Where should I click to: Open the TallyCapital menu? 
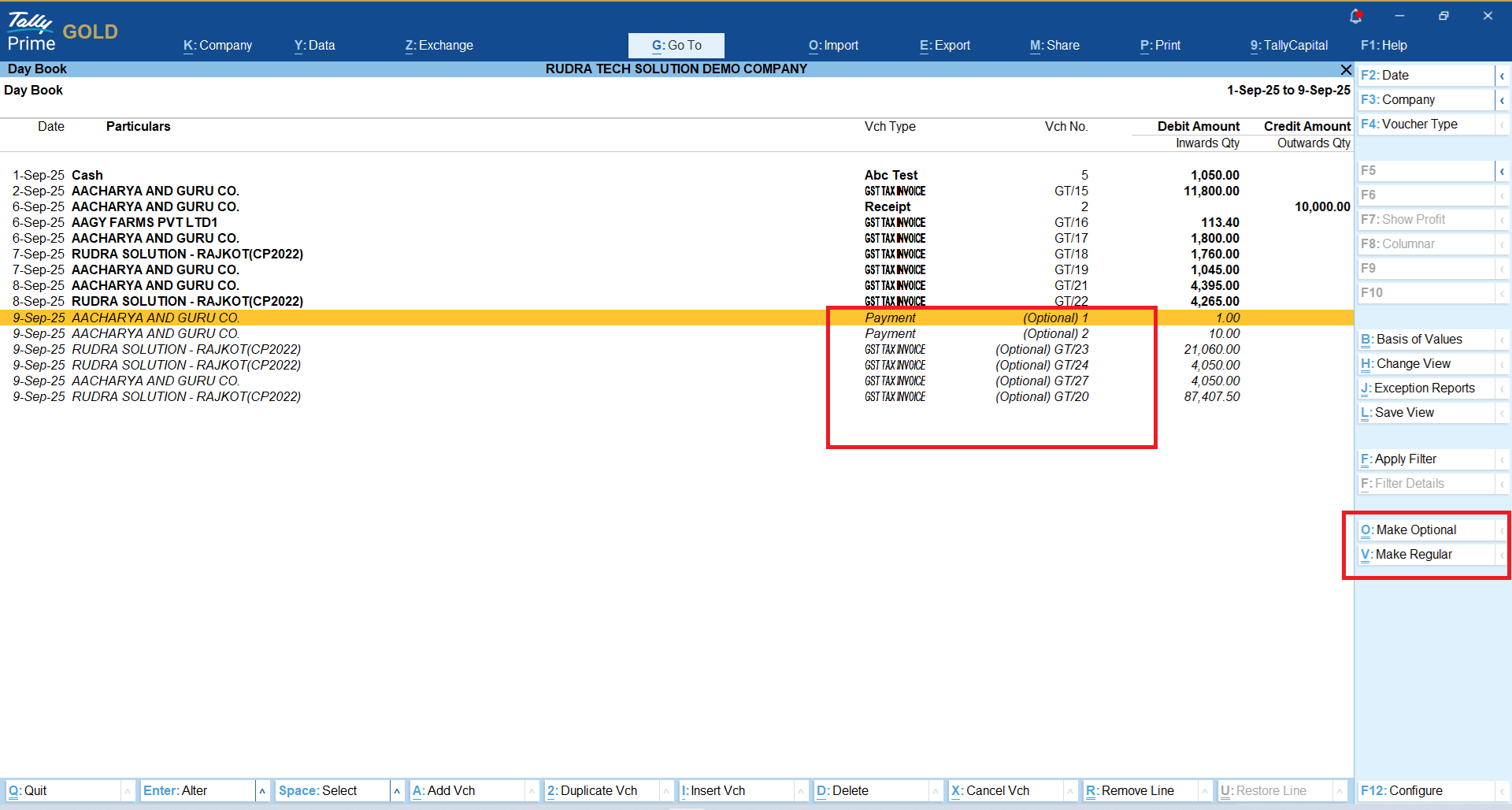pyautogui.click(x=1288, y=46)
